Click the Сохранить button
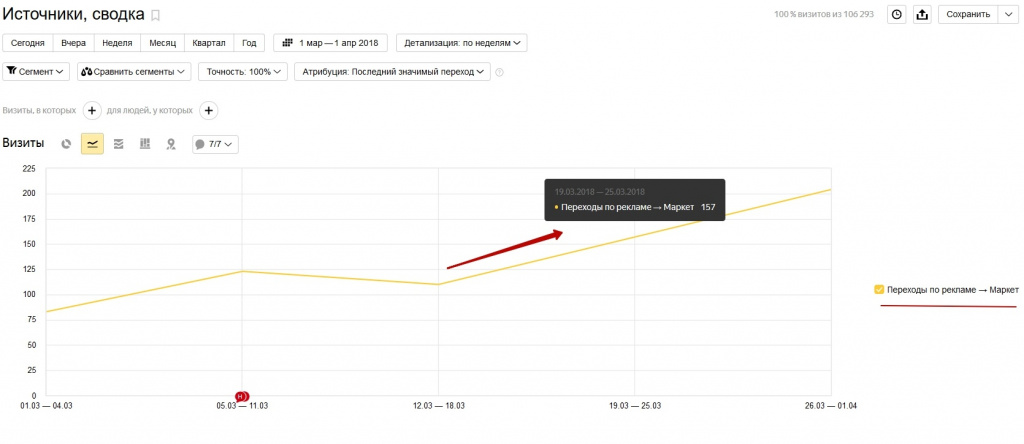 pyautogui.click(x=968, y=14)
